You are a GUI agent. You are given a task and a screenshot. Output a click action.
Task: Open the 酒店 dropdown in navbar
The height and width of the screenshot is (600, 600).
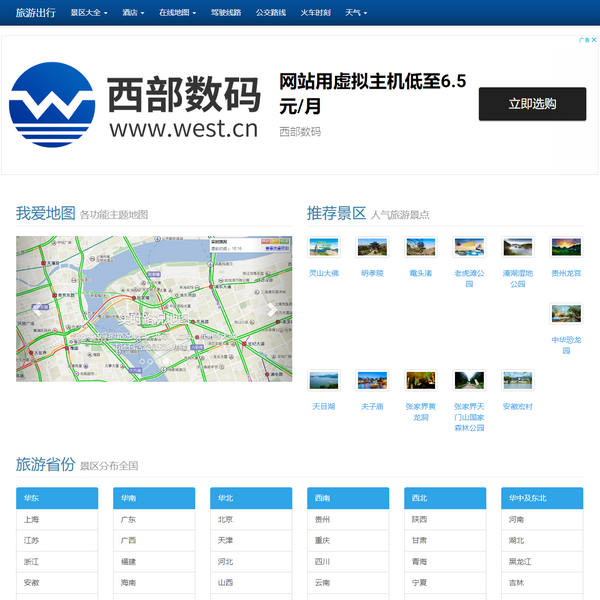pyautogui.click(x=133, y=13)
